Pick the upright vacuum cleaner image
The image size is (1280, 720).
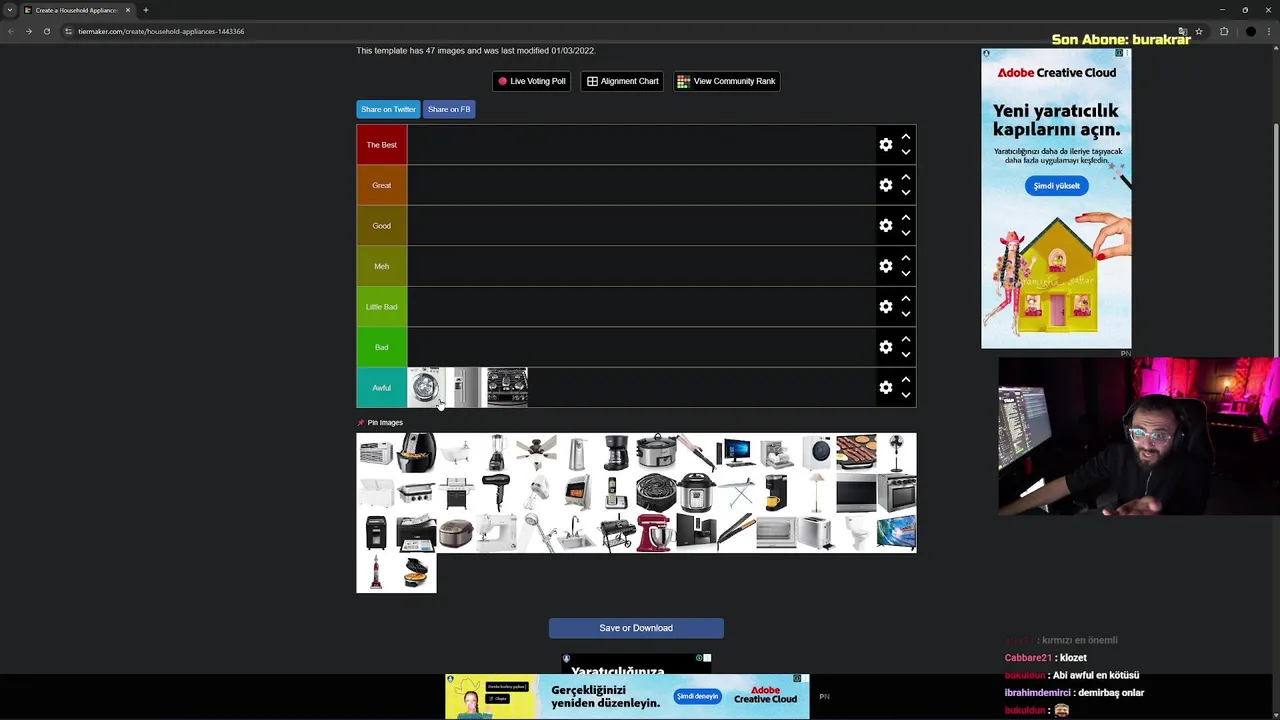(x=376, y=573)
